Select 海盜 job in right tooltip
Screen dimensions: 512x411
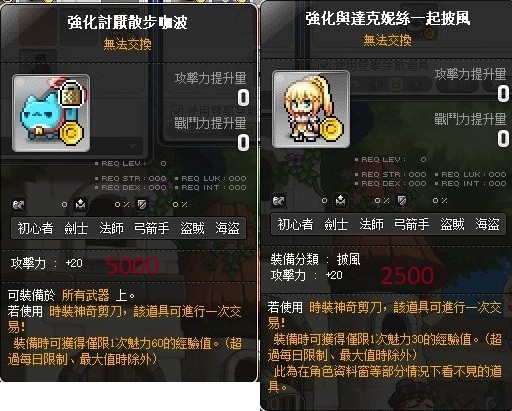pos(488,224)
